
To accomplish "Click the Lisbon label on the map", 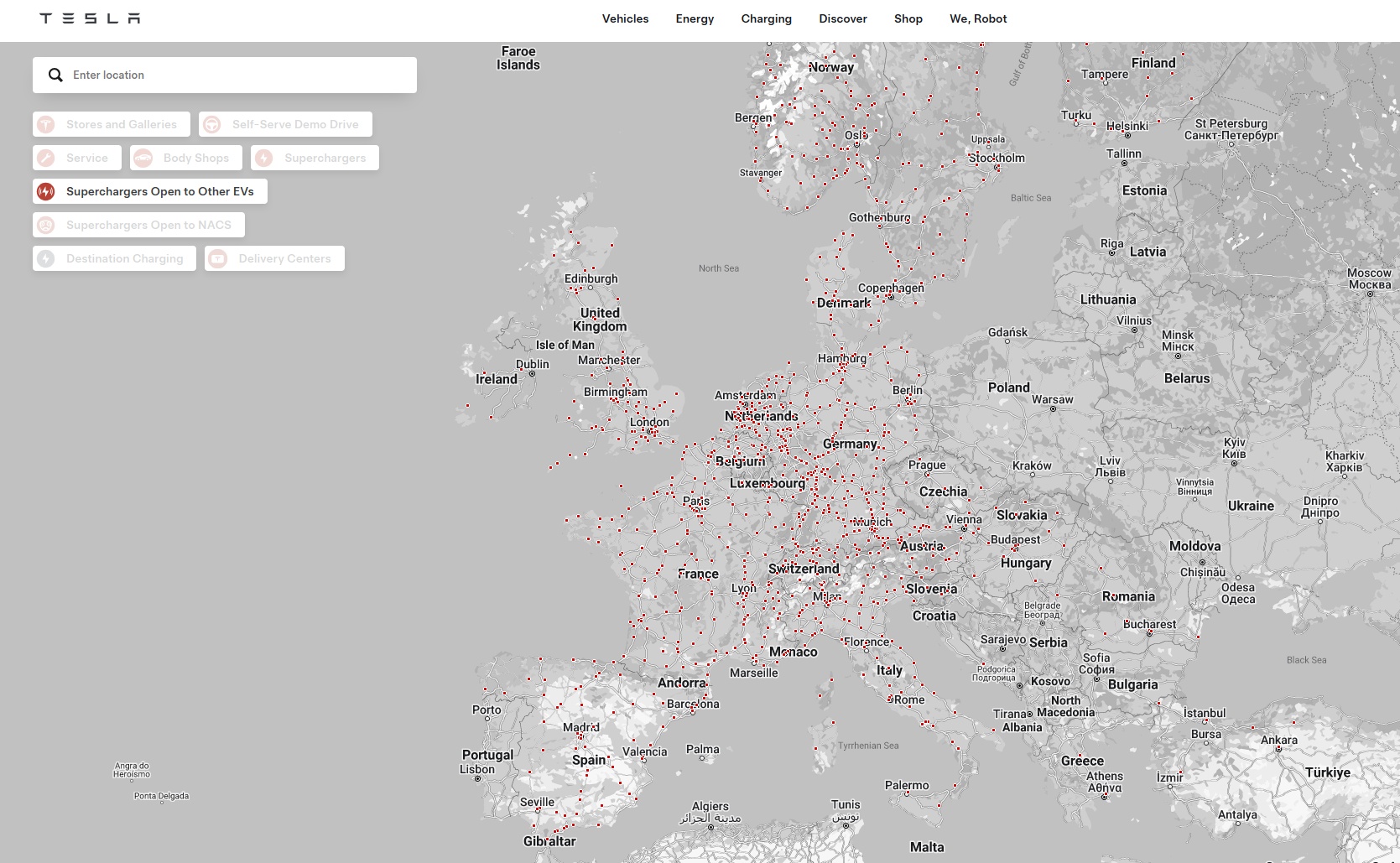I will click(x=477, y=769).
